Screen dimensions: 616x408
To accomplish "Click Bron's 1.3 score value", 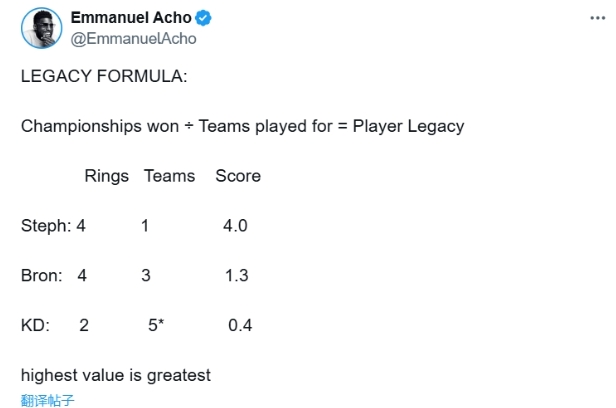I will click(x=236, y=276).
